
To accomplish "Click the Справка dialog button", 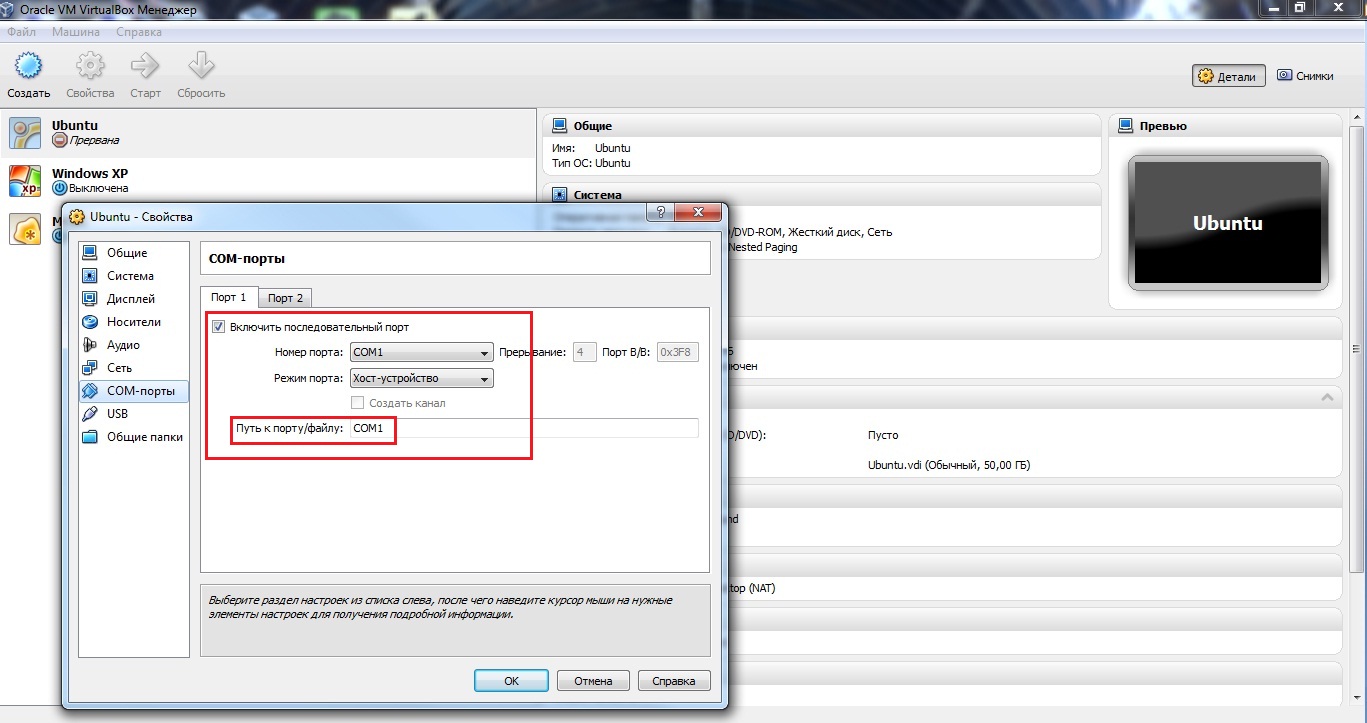I will [x=674, y=681].
